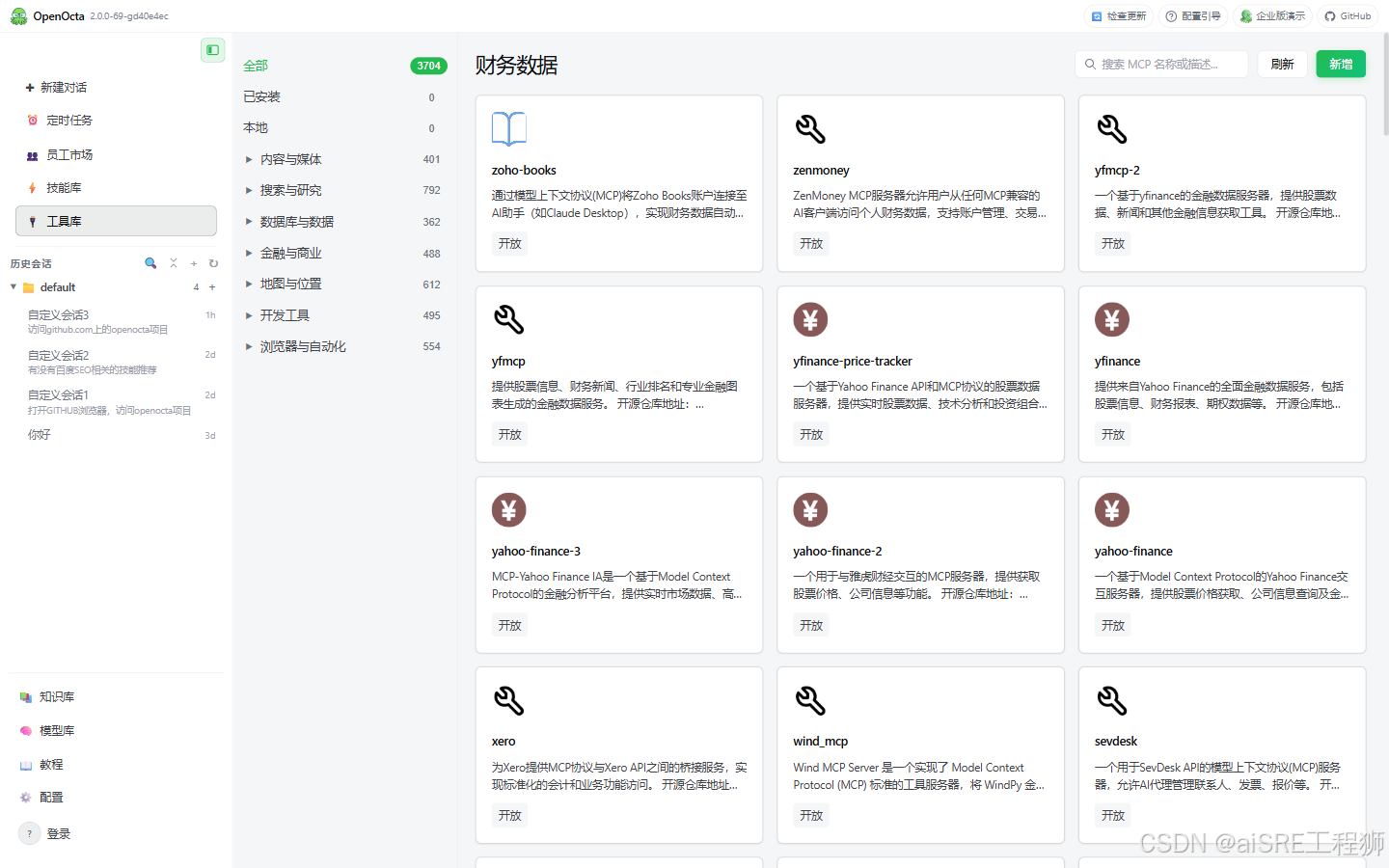
Task: Click the X icon in history header
Action: (174, 263)
